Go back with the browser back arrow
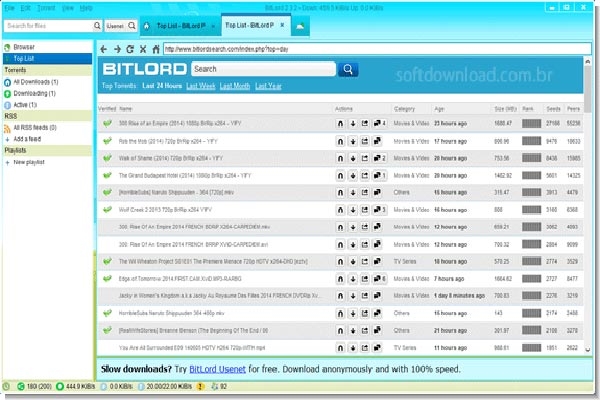 [104, 49]
